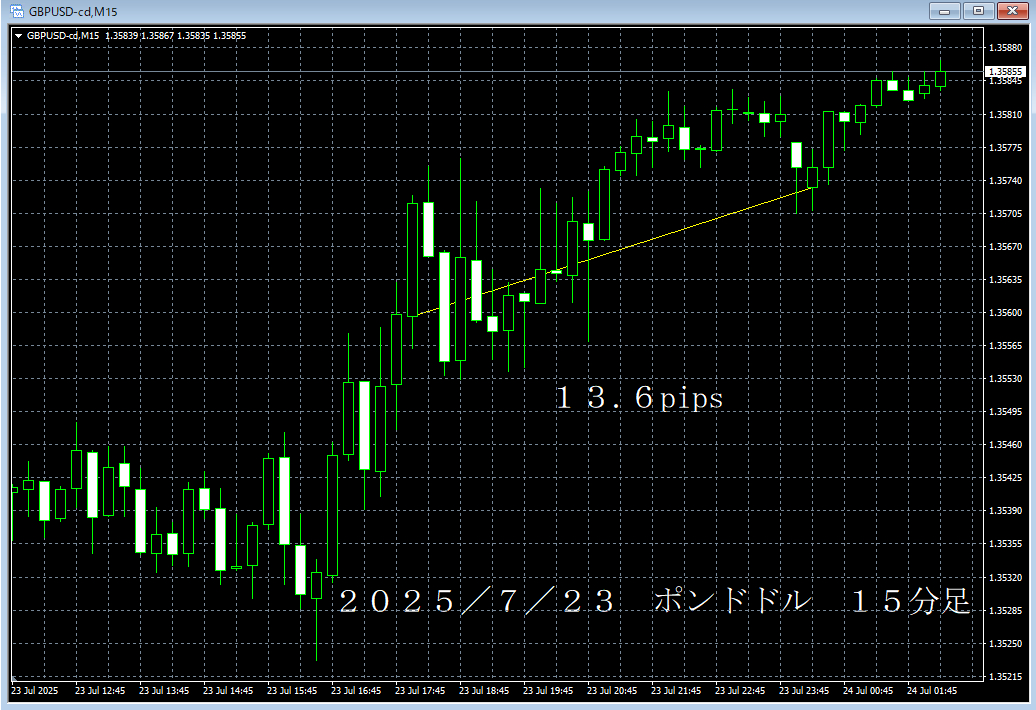Click time axis label 23 Jul 15:45
Screen dimensions: 1036x710
click(292, 690)
